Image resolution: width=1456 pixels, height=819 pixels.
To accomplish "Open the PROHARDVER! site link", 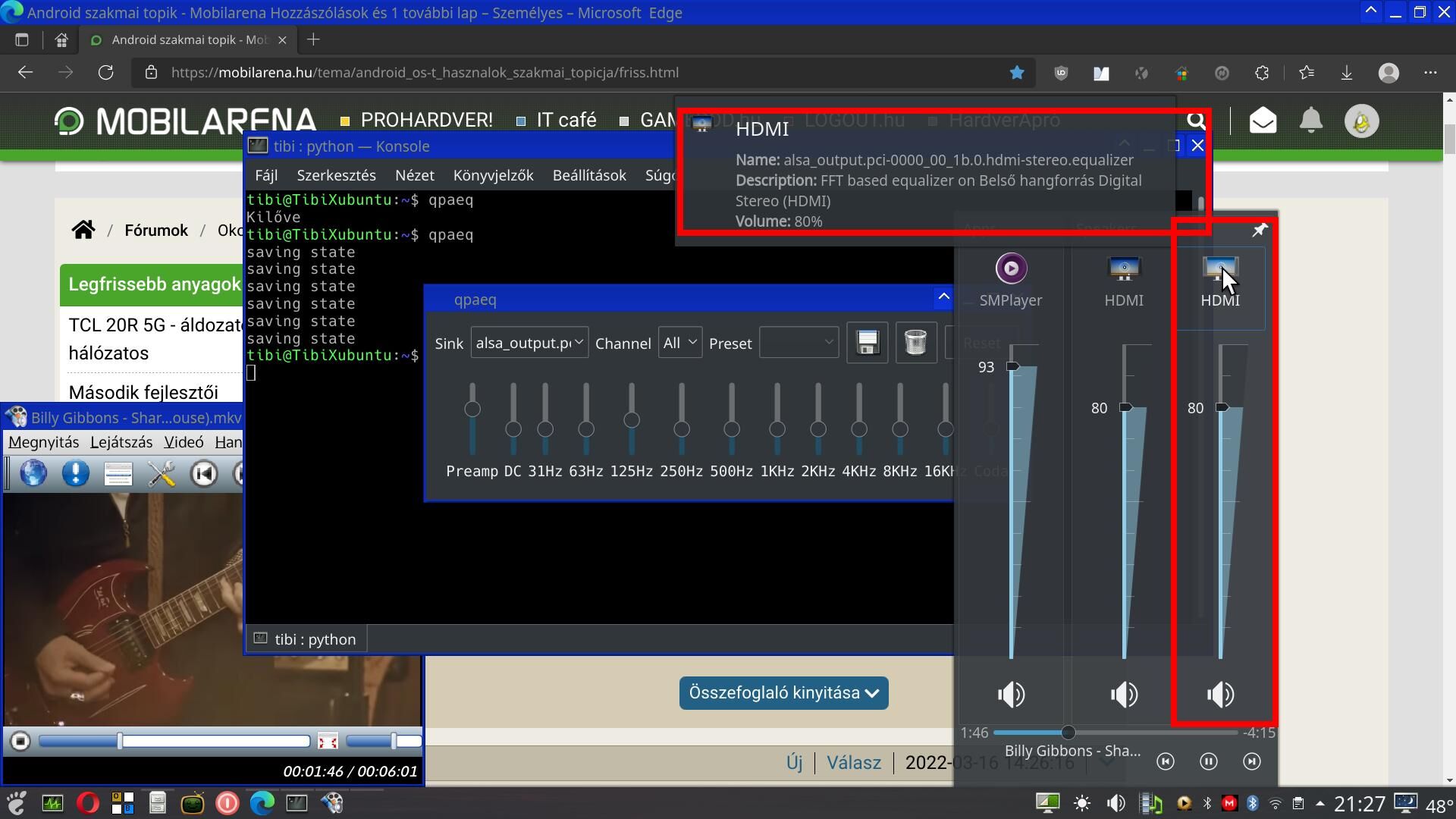I will click(x=426, y=120).
